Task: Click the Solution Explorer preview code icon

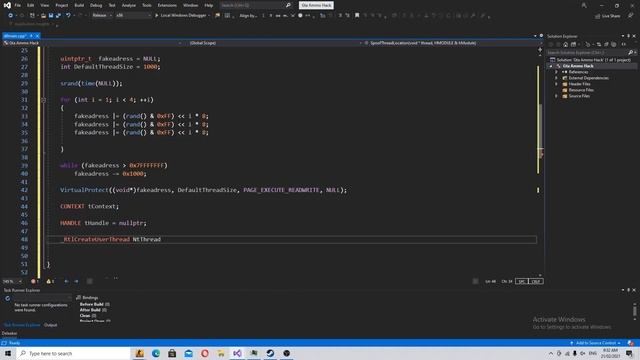Action: point(624,44)
